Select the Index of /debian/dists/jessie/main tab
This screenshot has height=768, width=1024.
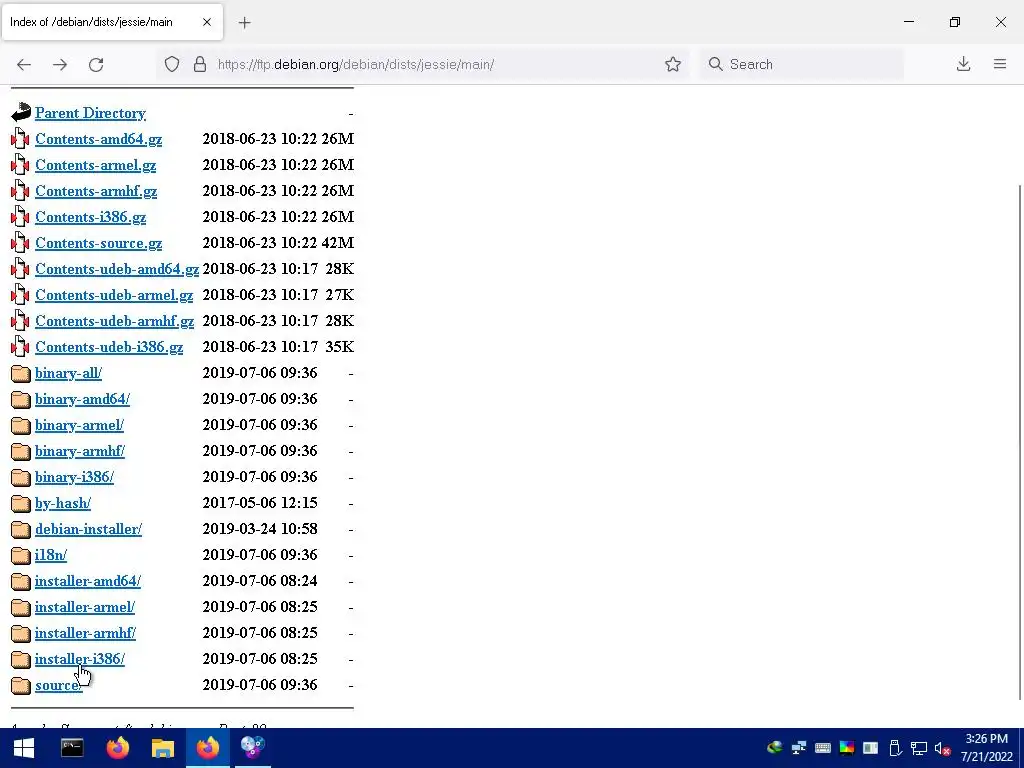pos(112,22)
